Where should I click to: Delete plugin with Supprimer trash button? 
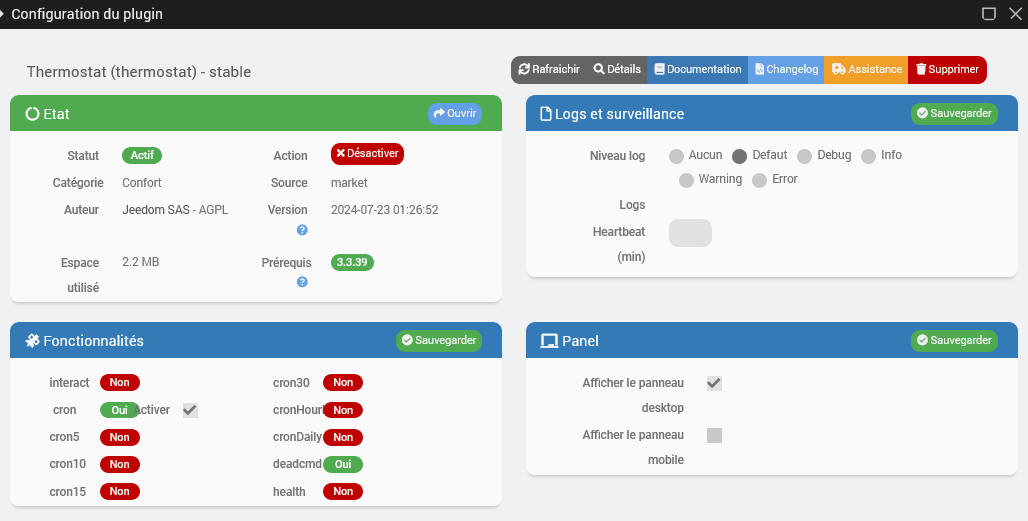click(x=947, y=69)
